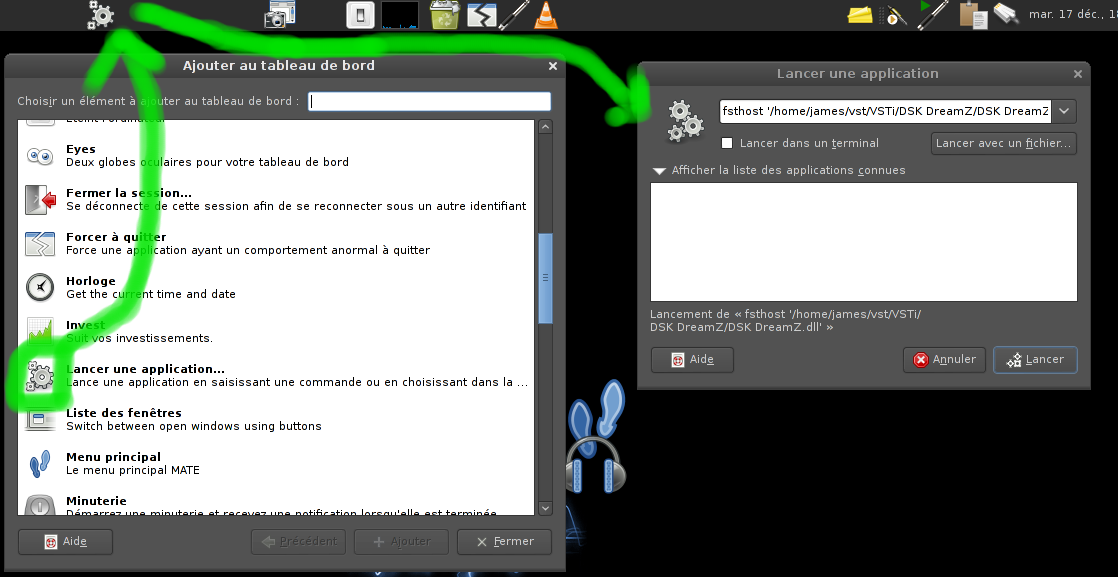Click the network connection icon in the system tray

pyautogui.click(x=1006, y=14)
